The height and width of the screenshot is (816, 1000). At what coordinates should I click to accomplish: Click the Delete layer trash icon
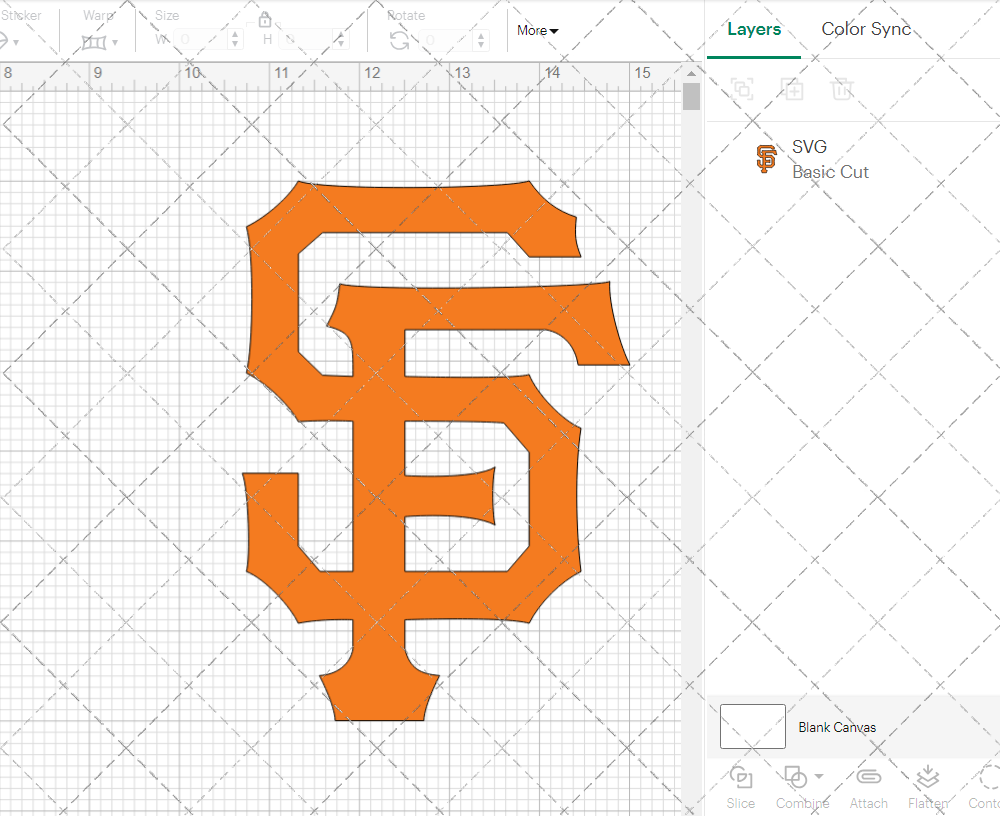(x=842, y=89)
